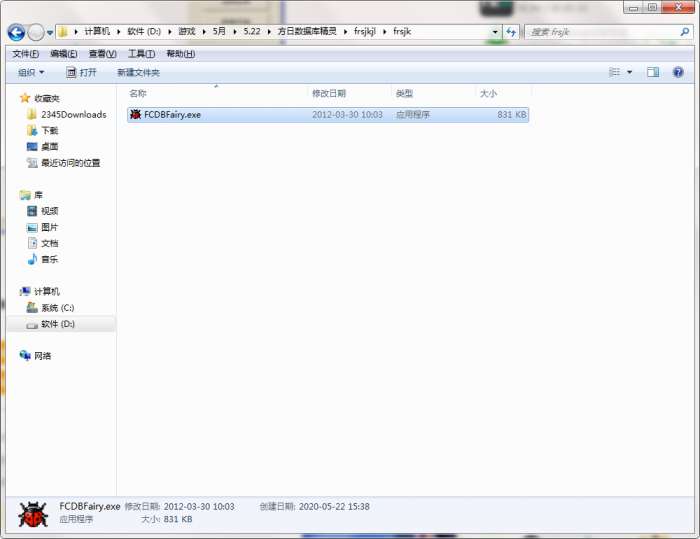The height and width of the screenshot is (539, 700).
Task: Open 2345Downloads favorite folder
Action: pyautogui.click(x=74, y=115)
